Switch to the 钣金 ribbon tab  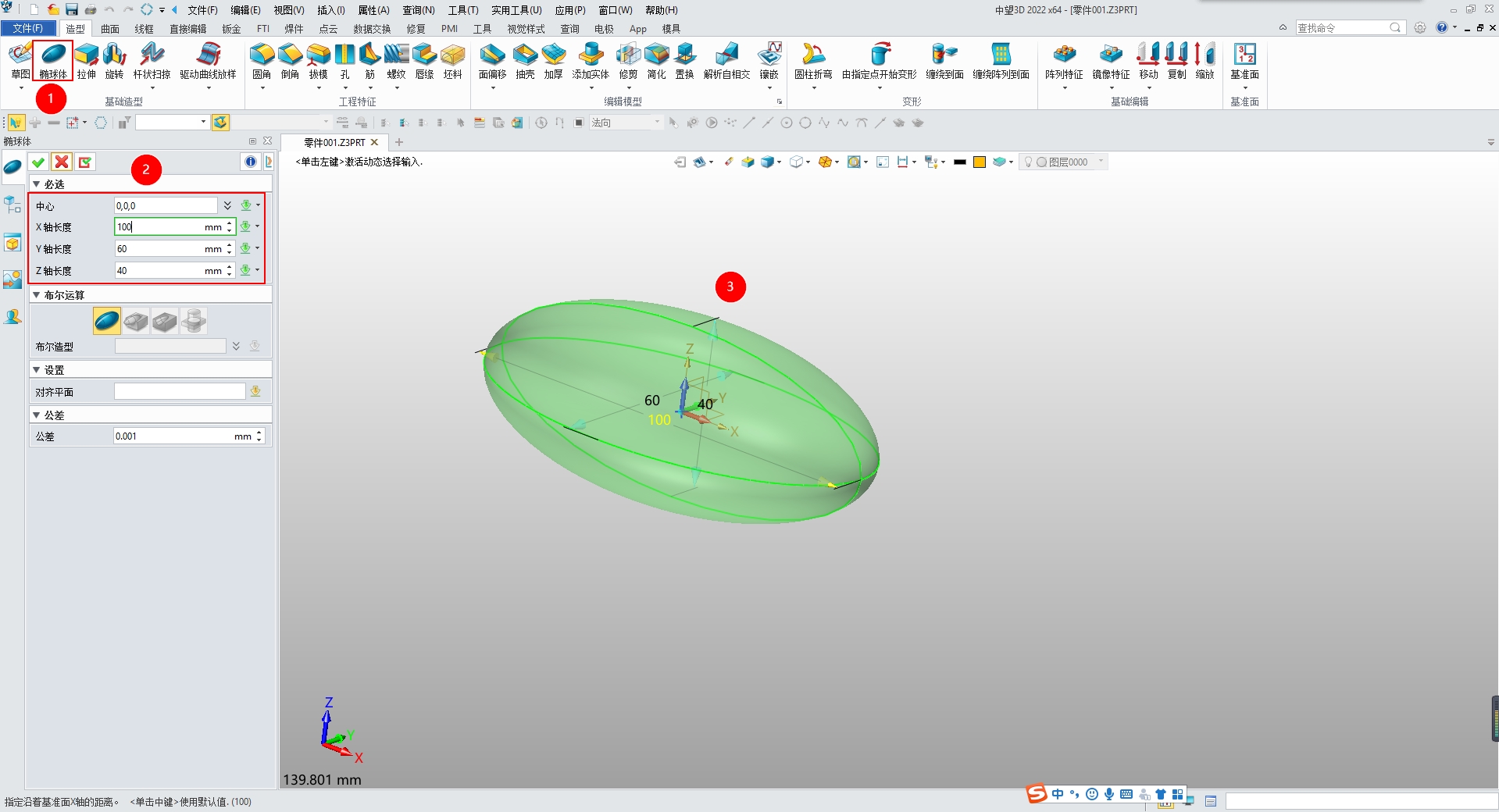click(231, 29)
